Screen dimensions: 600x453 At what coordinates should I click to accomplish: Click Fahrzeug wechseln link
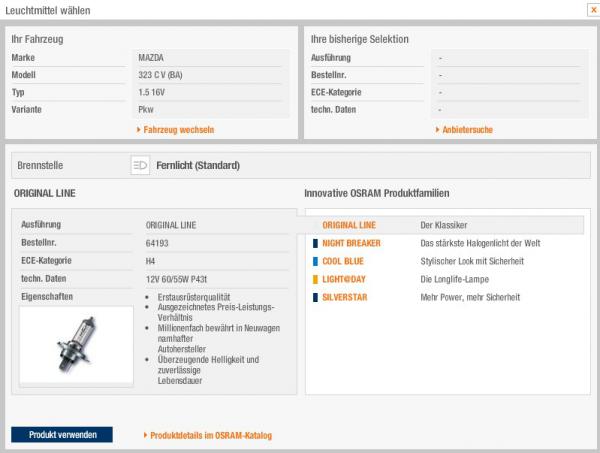[x=179, y=130]
